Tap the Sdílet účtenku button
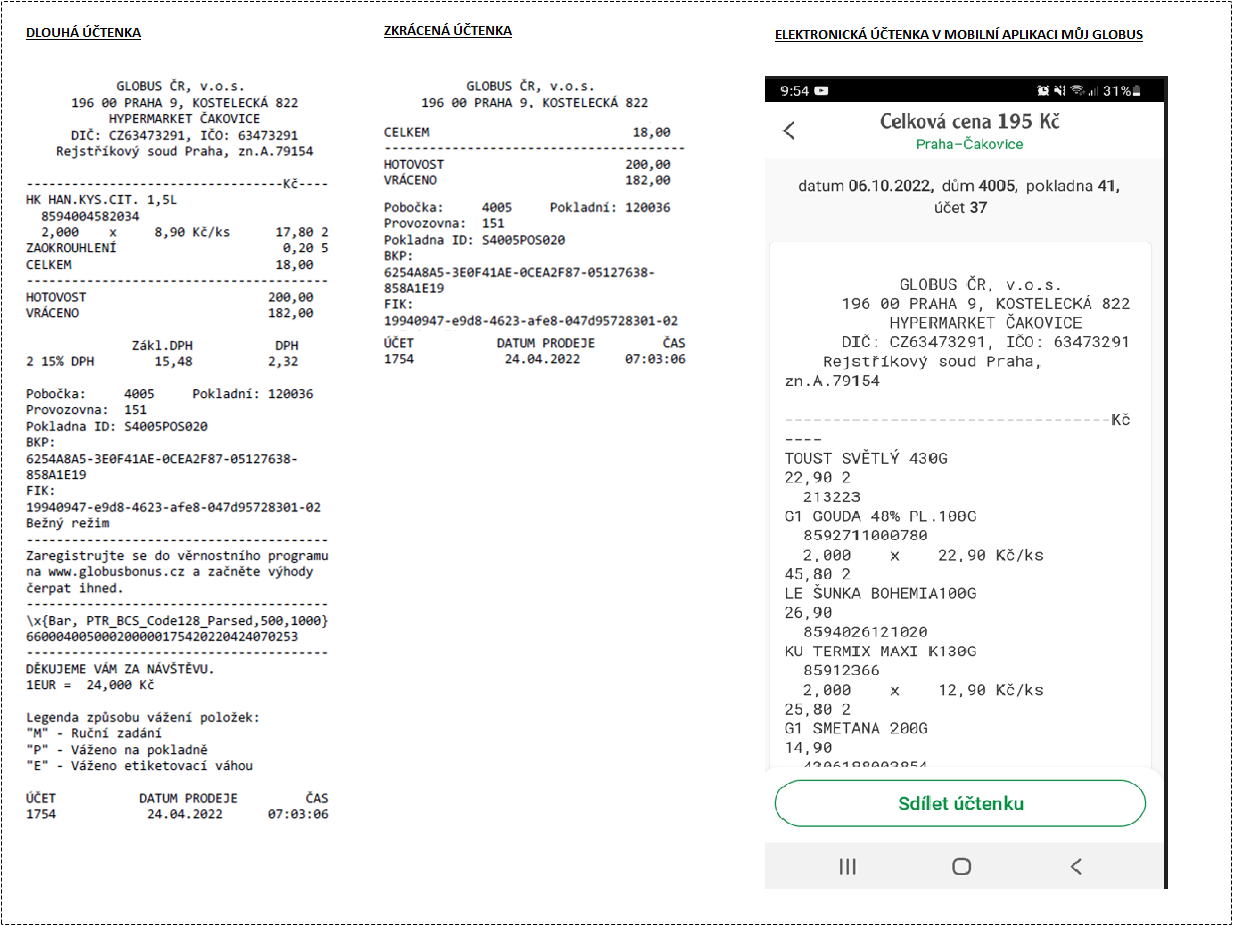The width and height of the screenshot is (1233, 926). click(x=960, y=804)
